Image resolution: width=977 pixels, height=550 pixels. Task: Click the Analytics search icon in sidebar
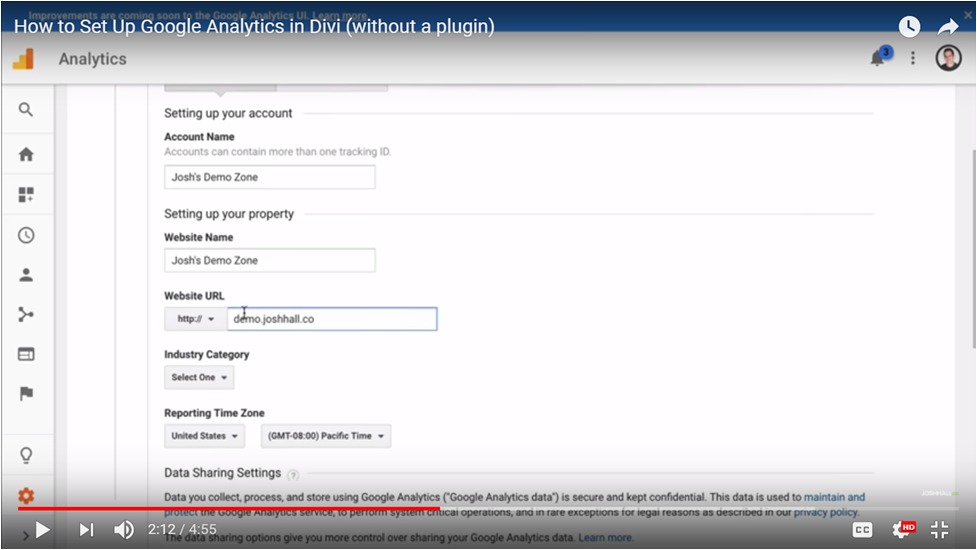point(26,110)
